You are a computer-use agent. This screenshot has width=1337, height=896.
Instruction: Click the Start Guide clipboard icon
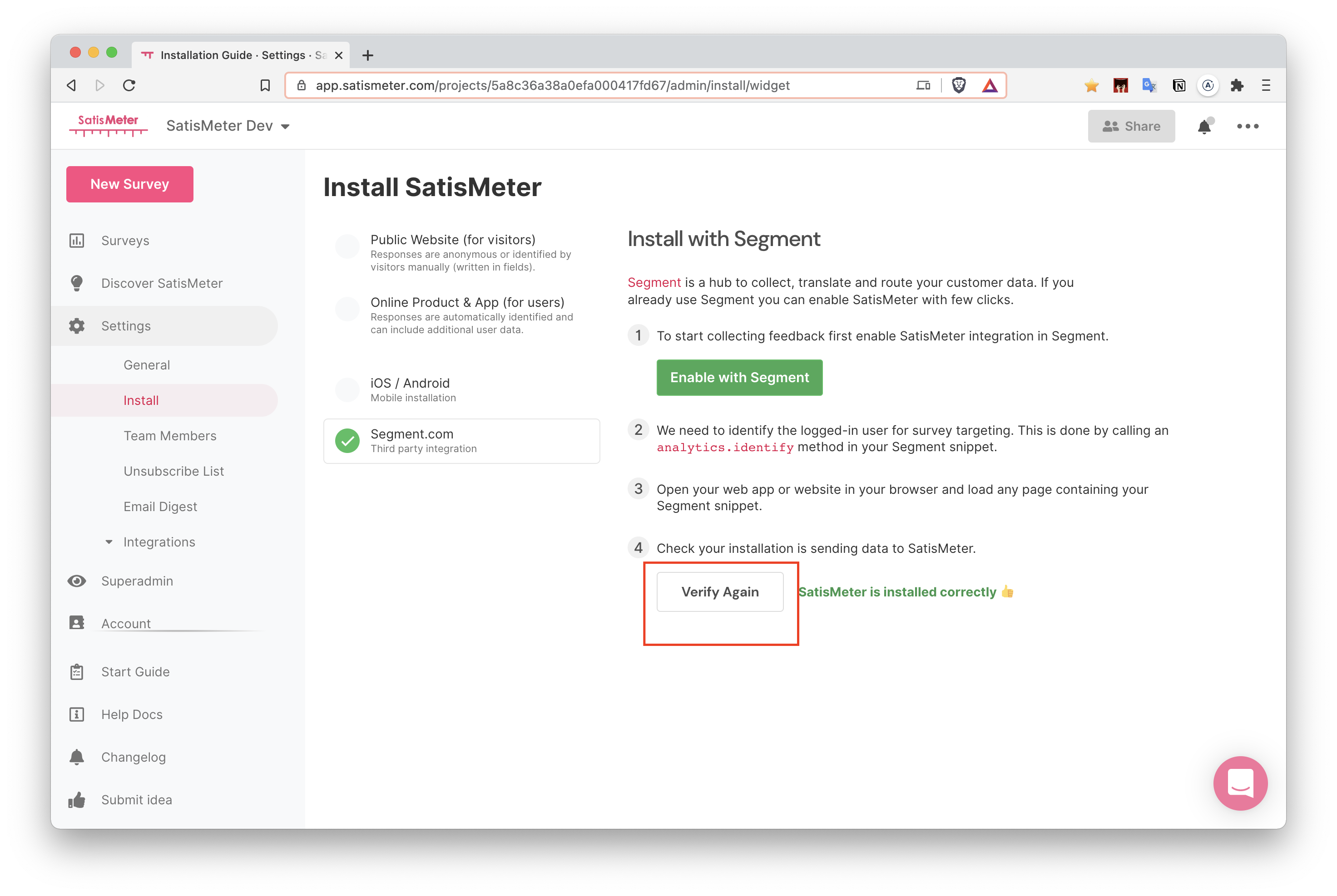[77, 671]
